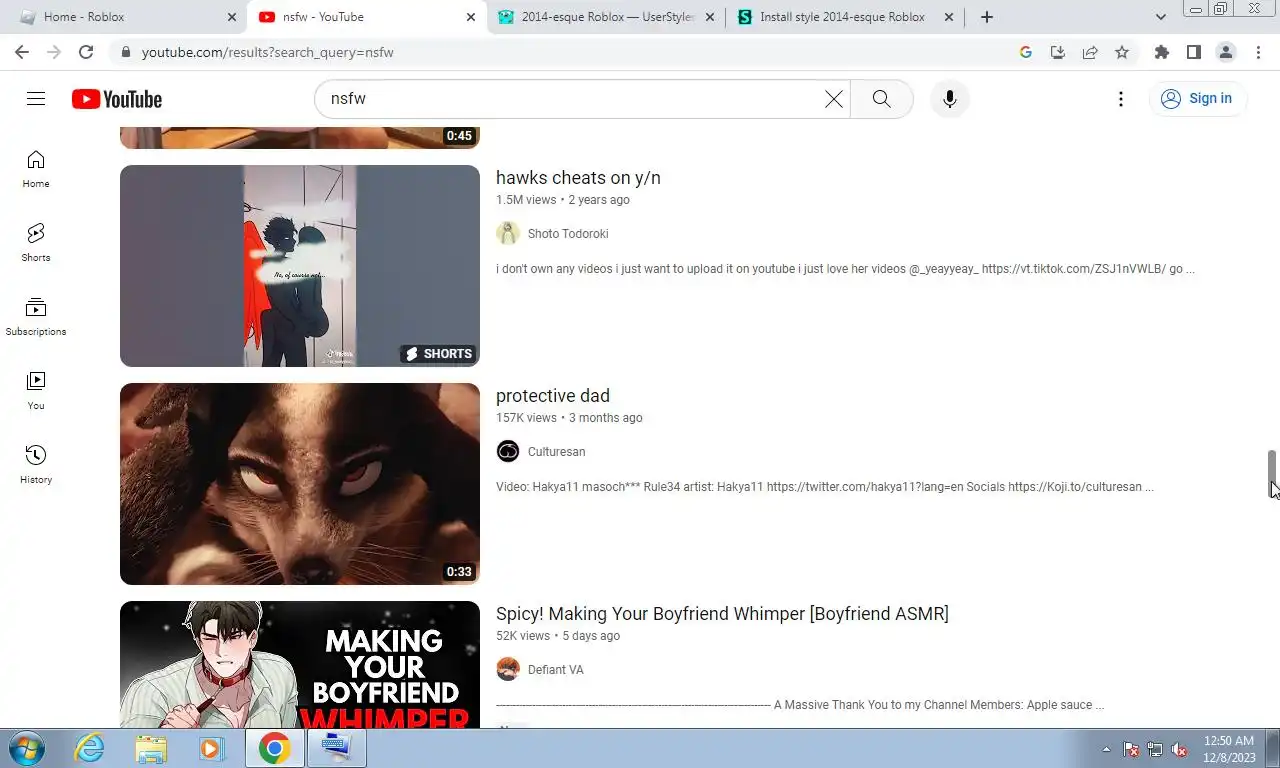The width and height of the screenshot is (1280, 768).
Task: Open the Defiant VA channel name
Action: click(555, 670)
